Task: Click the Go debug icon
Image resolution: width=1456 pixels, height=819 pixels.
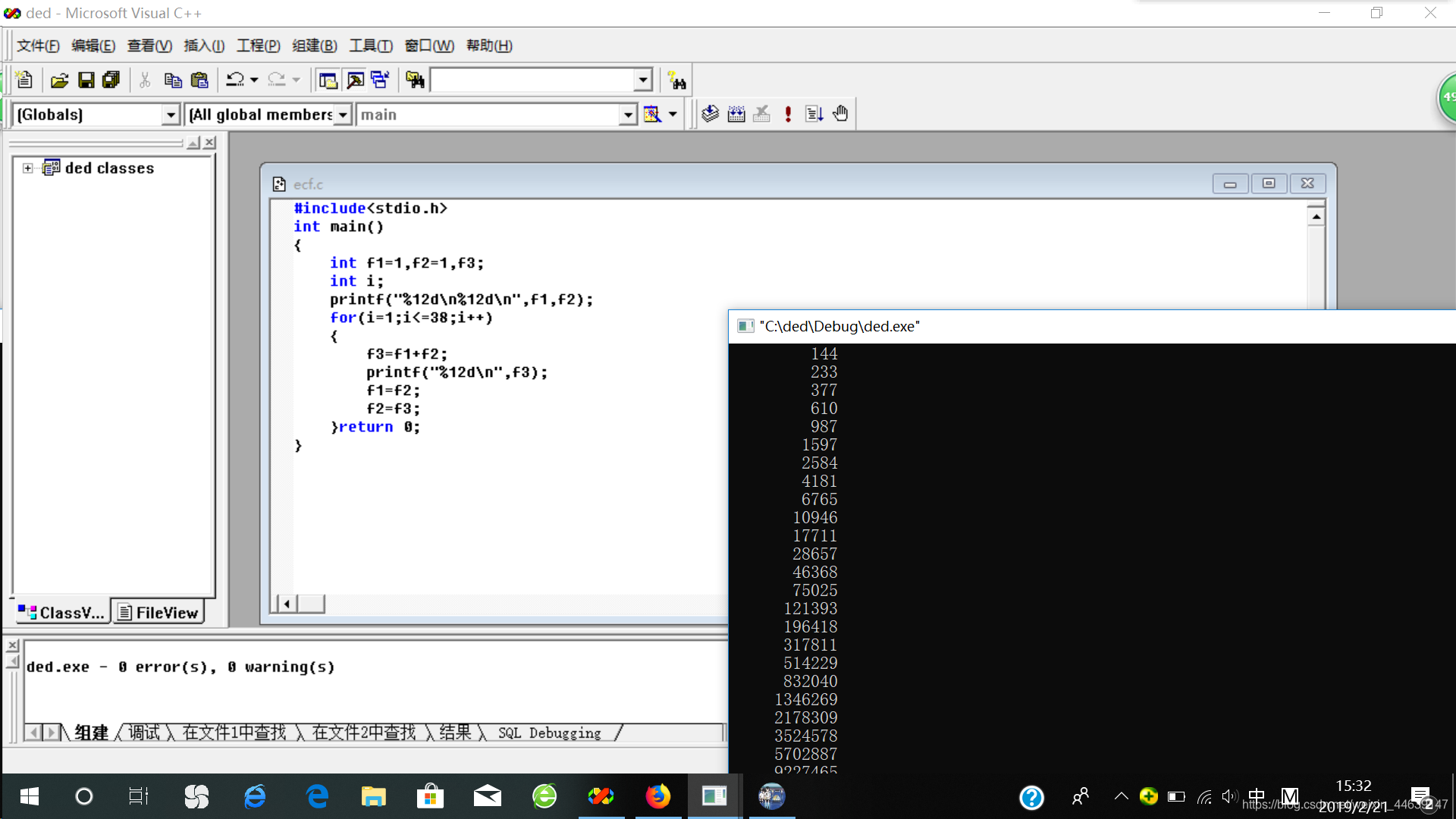Action: click(x=814, y=114)
